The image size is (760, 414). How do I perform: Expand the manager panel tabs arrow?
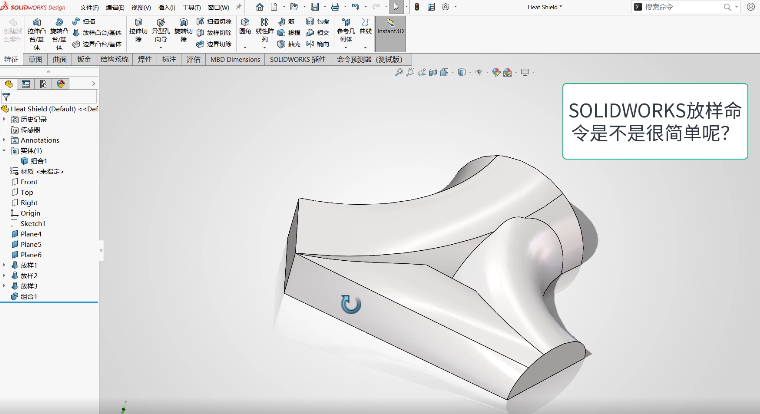(x=94, y=84)
